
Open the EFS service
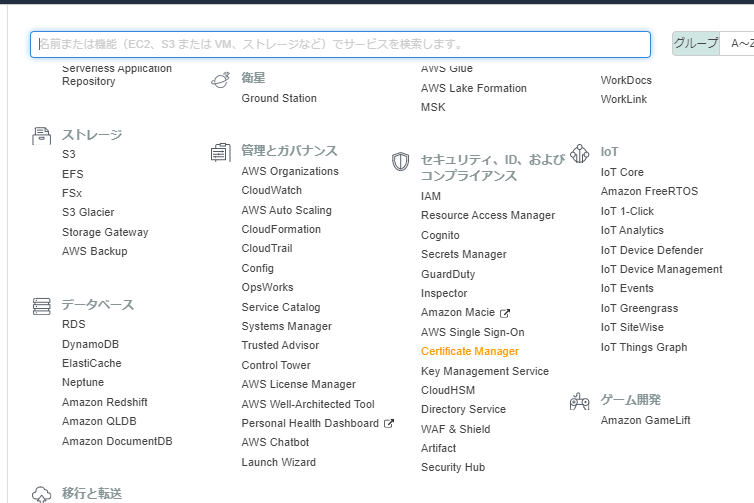point(73,174)
